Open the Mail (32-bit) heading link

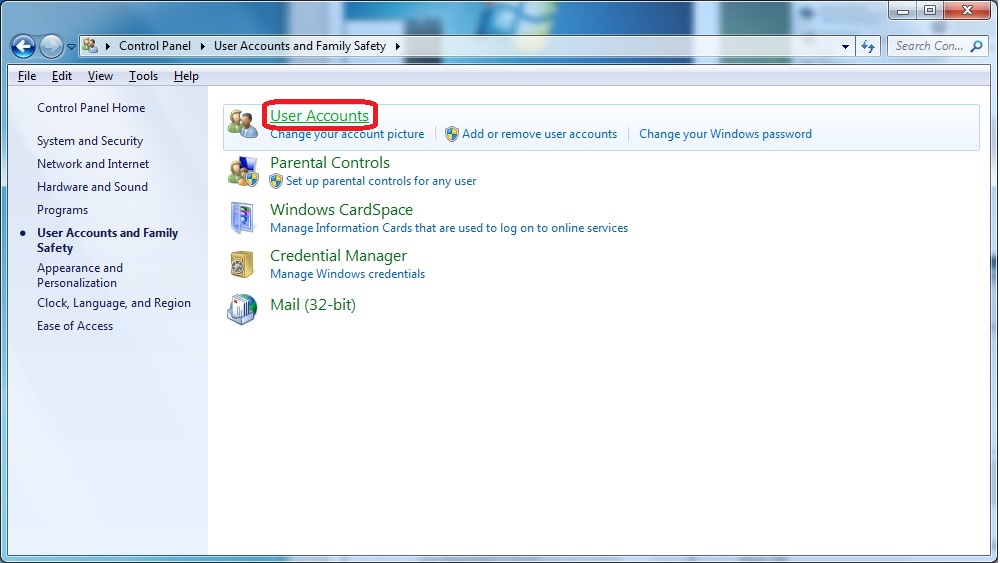click(312, 305)
